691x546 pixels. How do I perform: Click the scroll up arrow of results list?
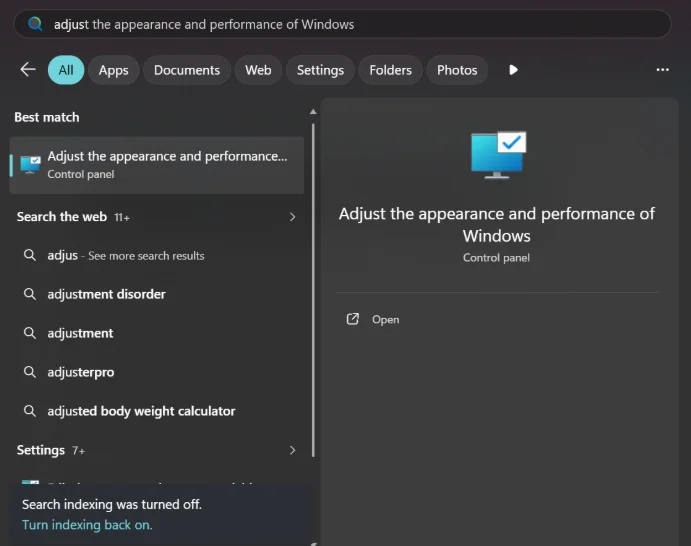pyautogui.click(x=313, y=111)
